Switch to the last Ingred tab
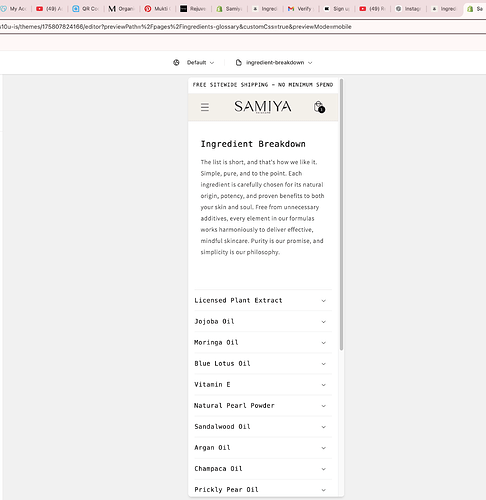486x500 pixels. 444,9
